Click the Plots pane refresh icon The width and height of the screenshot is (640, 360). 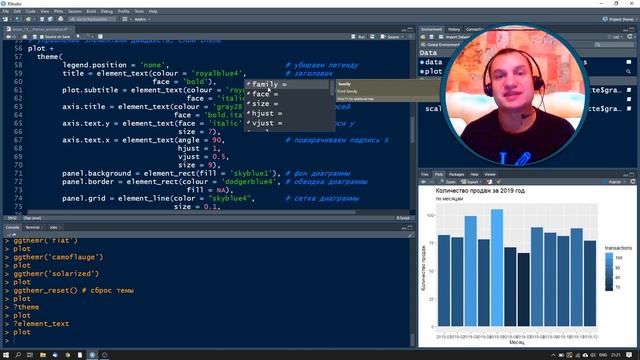click(x=633, y=182)
